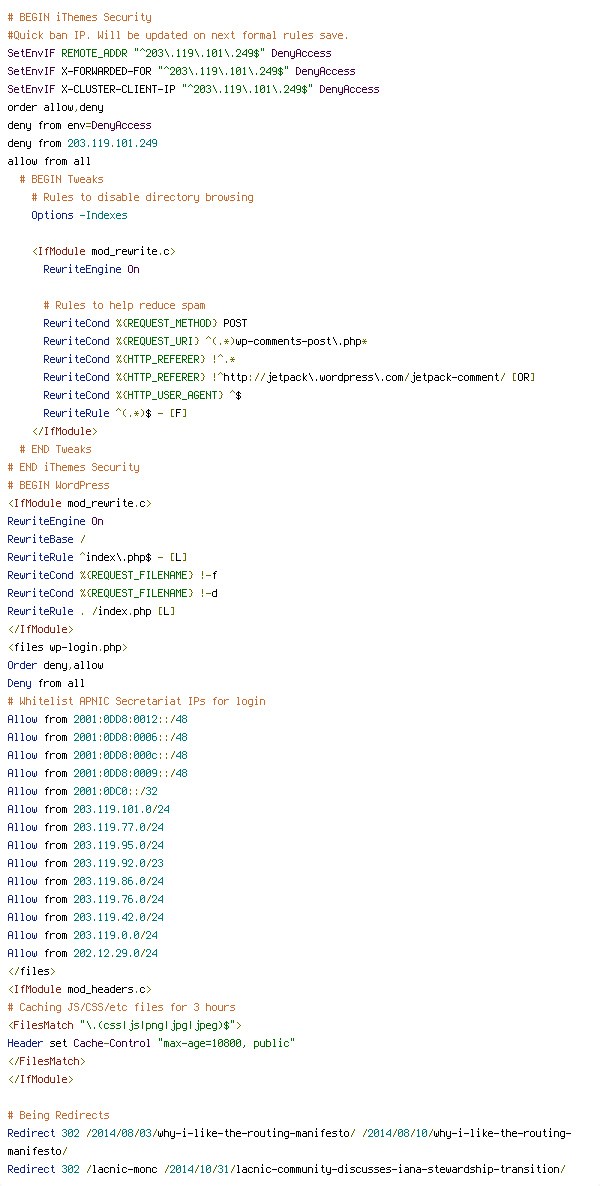Click the '#Quick ban IP' comment line
600x1186 pixels.
pyautogui.click(x=179, y=36)
